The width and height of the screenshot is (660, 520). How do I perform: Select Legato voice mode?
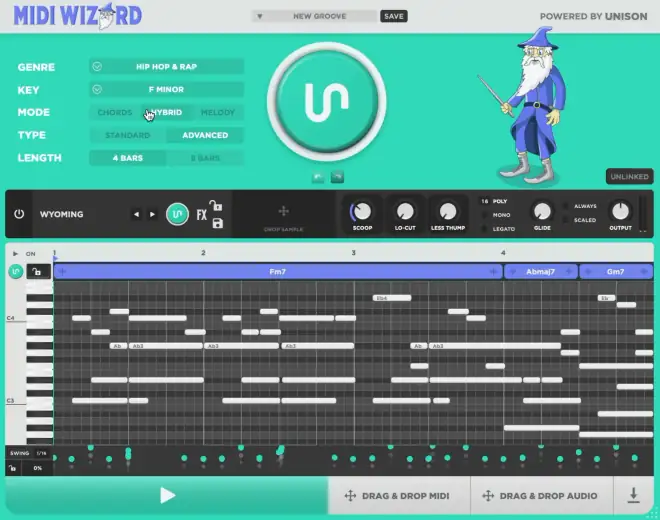pyautogui.click(x=503, y=229)
